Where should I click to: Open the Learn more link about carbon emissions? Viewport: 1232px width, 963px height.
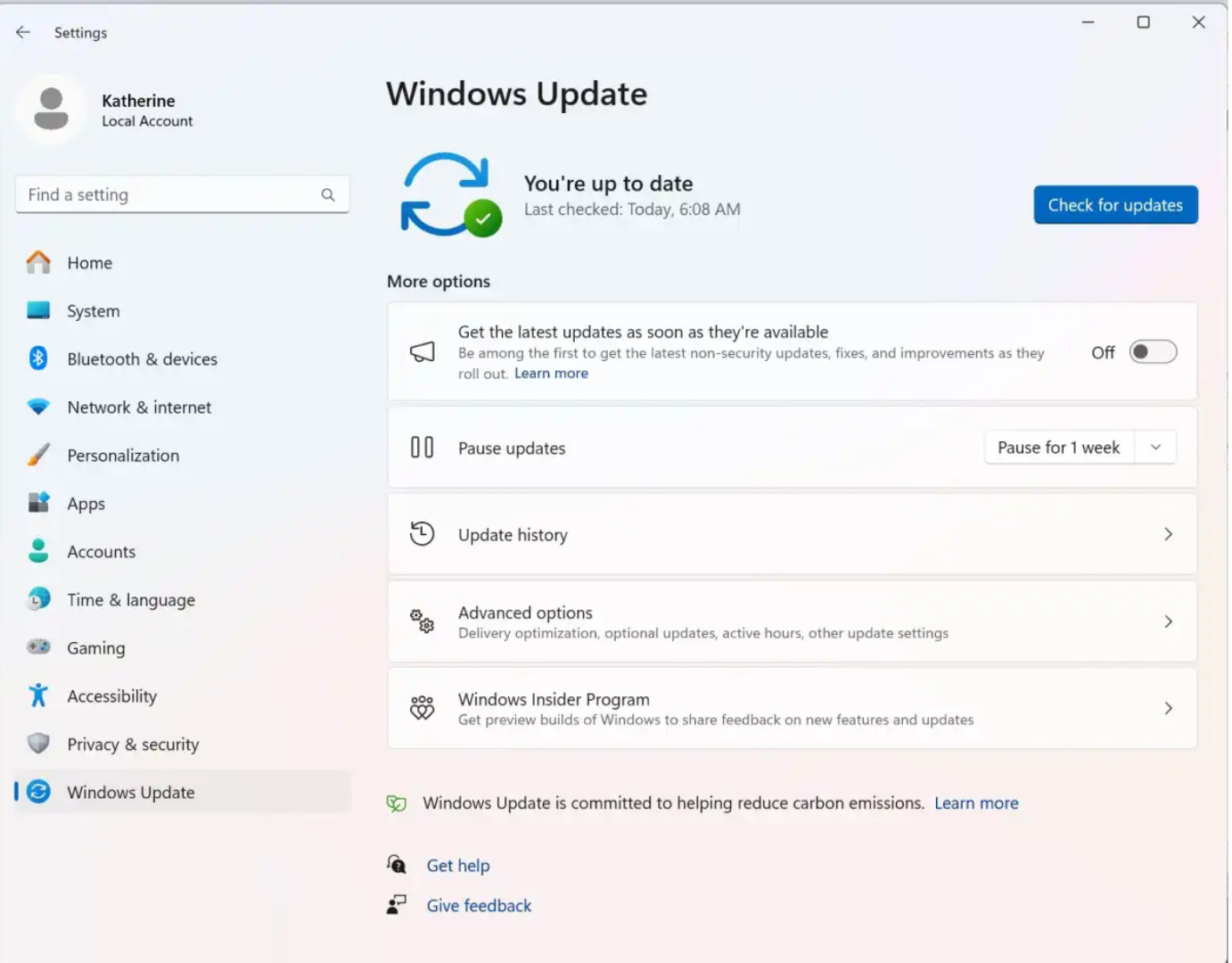[975, 802]
